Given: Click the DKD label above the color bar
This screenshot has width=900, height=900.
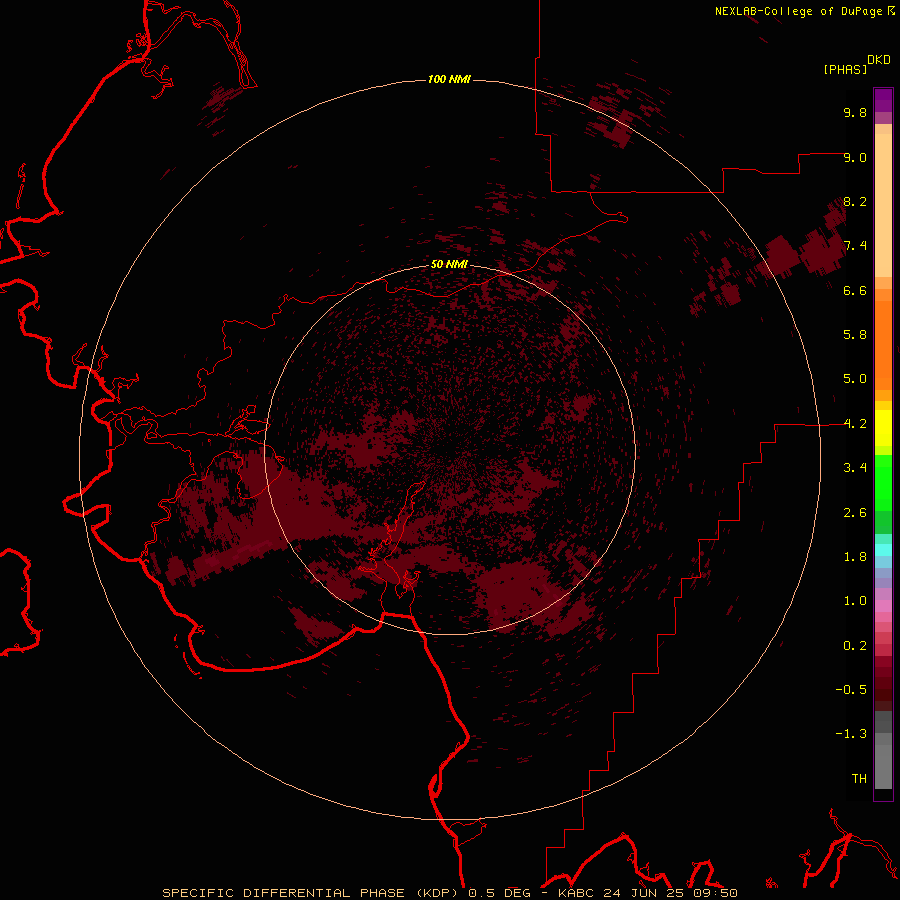Looking at the screenshot, I should (x=879, y=60).
